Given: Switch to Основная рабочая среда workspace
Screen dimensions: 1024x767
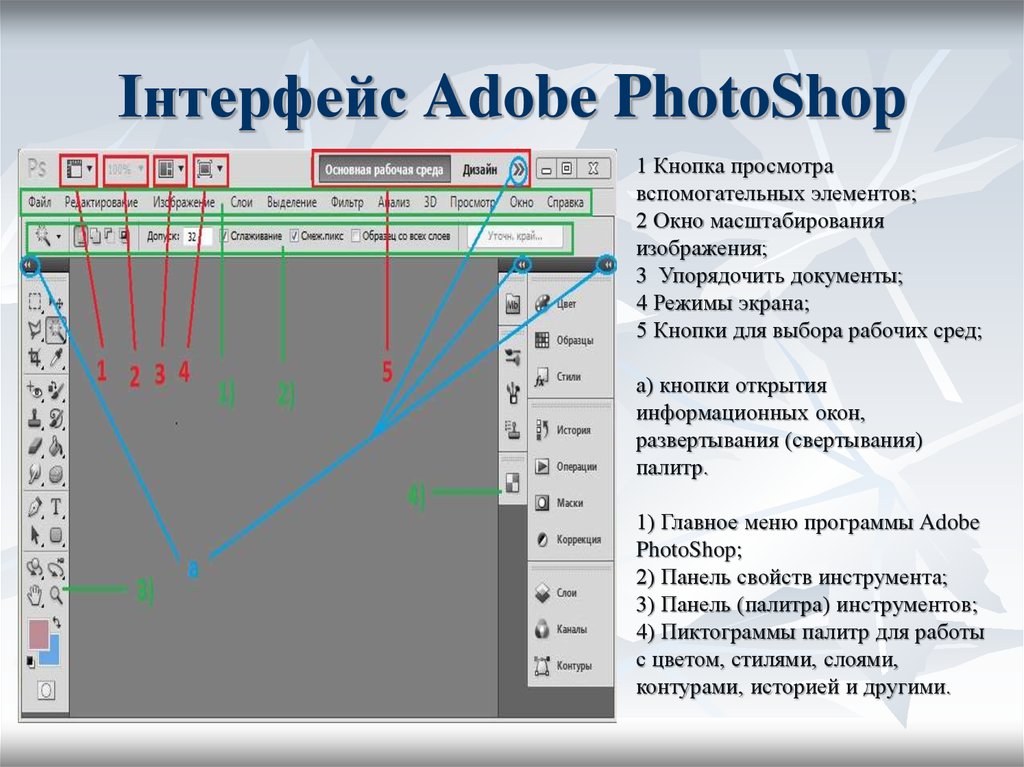Looking at the screenshot, I should [x=384, y=170].
